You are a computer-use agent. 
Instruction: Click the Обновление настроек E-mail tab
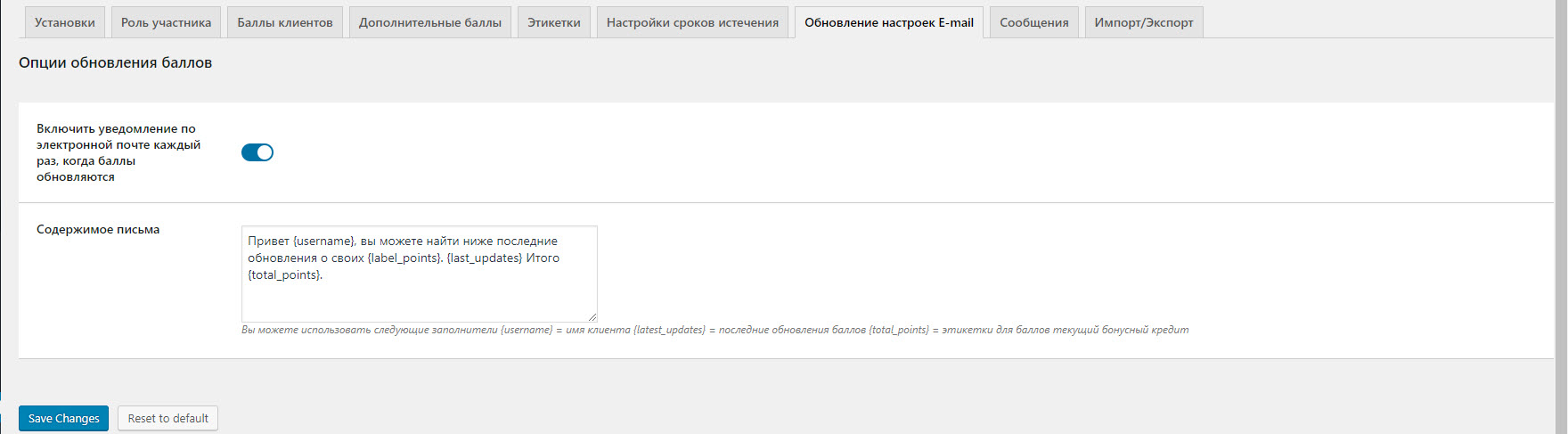point(888,22)
